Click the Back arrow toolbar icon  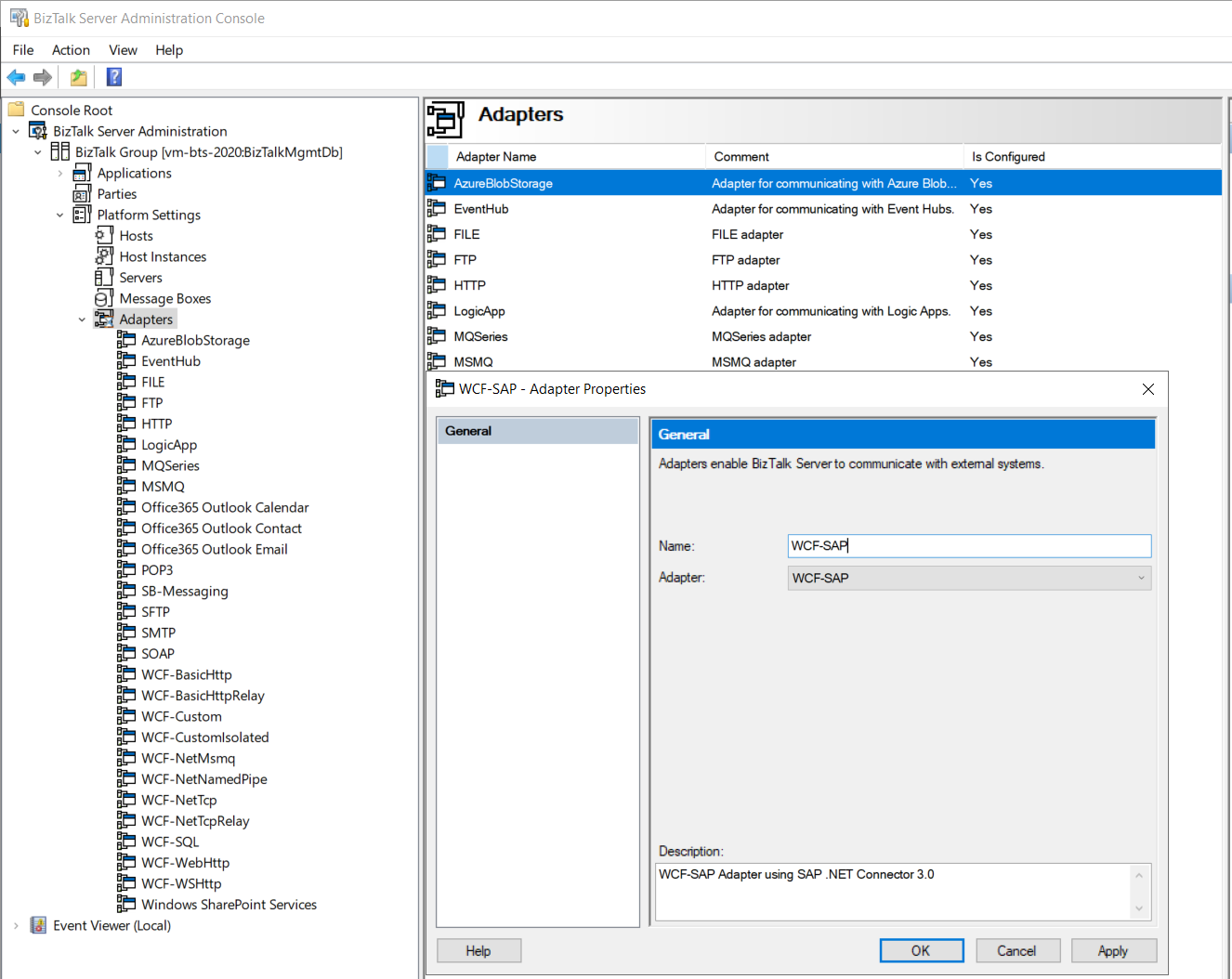click(x=16, y=77)
